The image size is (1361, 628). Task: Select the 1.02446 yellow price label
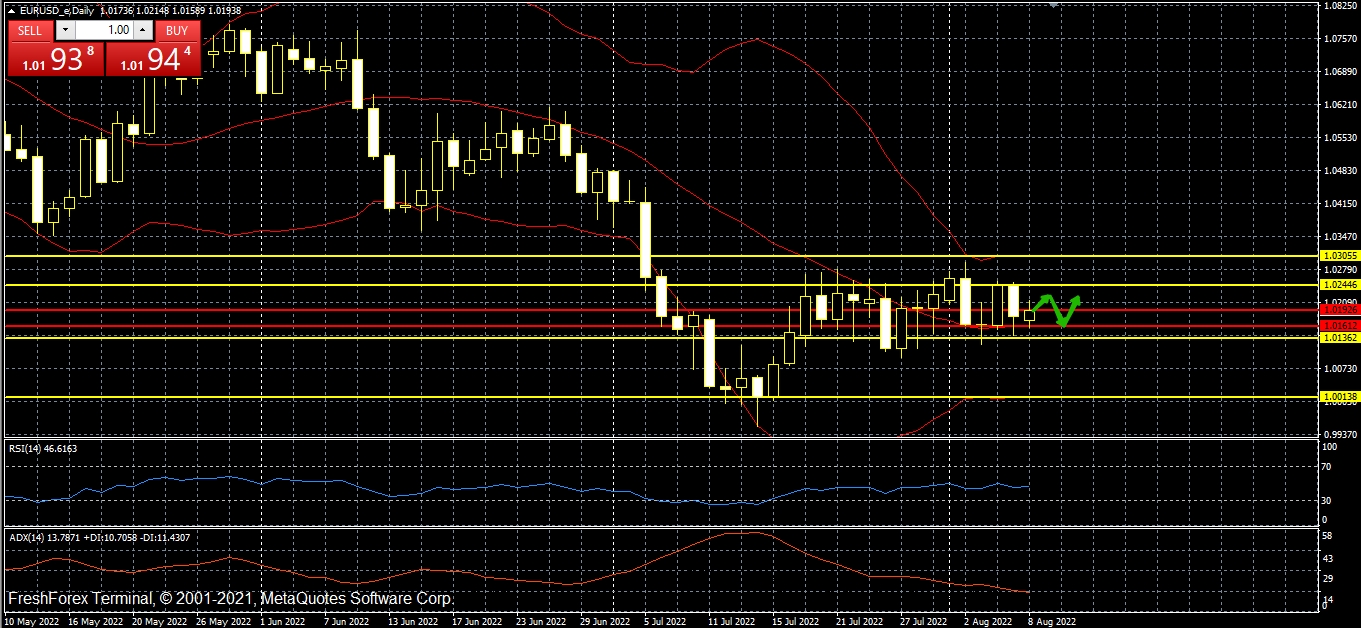coord(1339,285)
